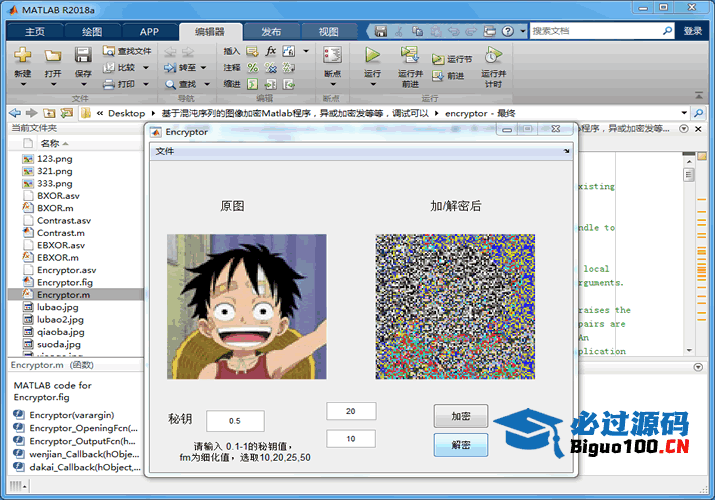Click Encryptor_OpeningFcn in function list
715x500 pixels.
[x=83, y=428]
